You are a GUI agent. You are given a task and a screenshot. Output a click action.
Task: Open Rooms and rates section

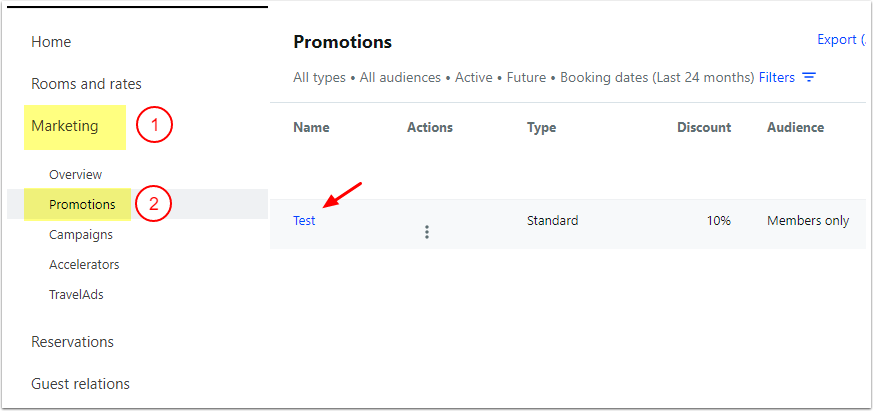point(86,84)
